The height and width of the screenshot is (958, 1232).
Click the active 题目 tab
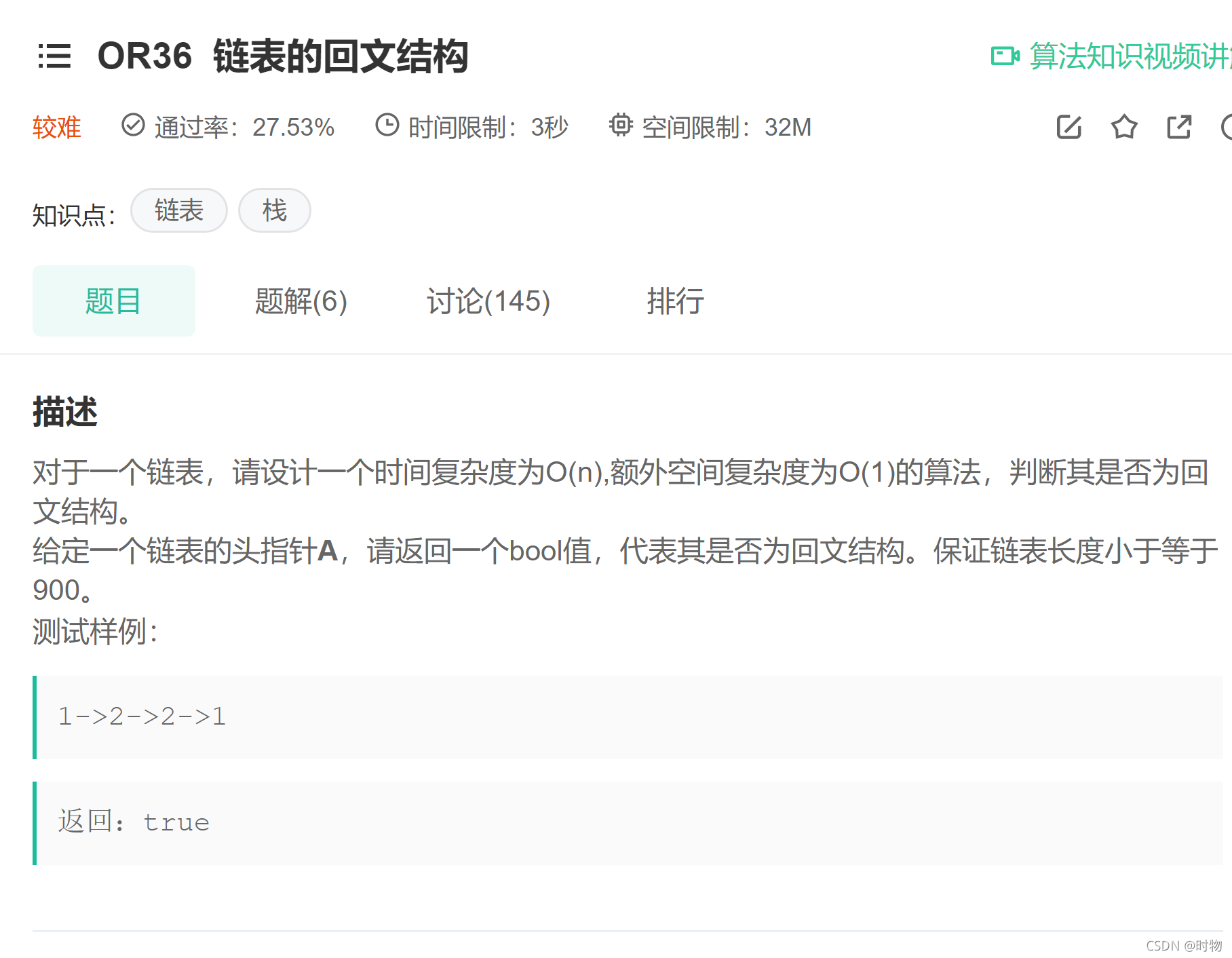pyautogui.click(x=113, y=301)
